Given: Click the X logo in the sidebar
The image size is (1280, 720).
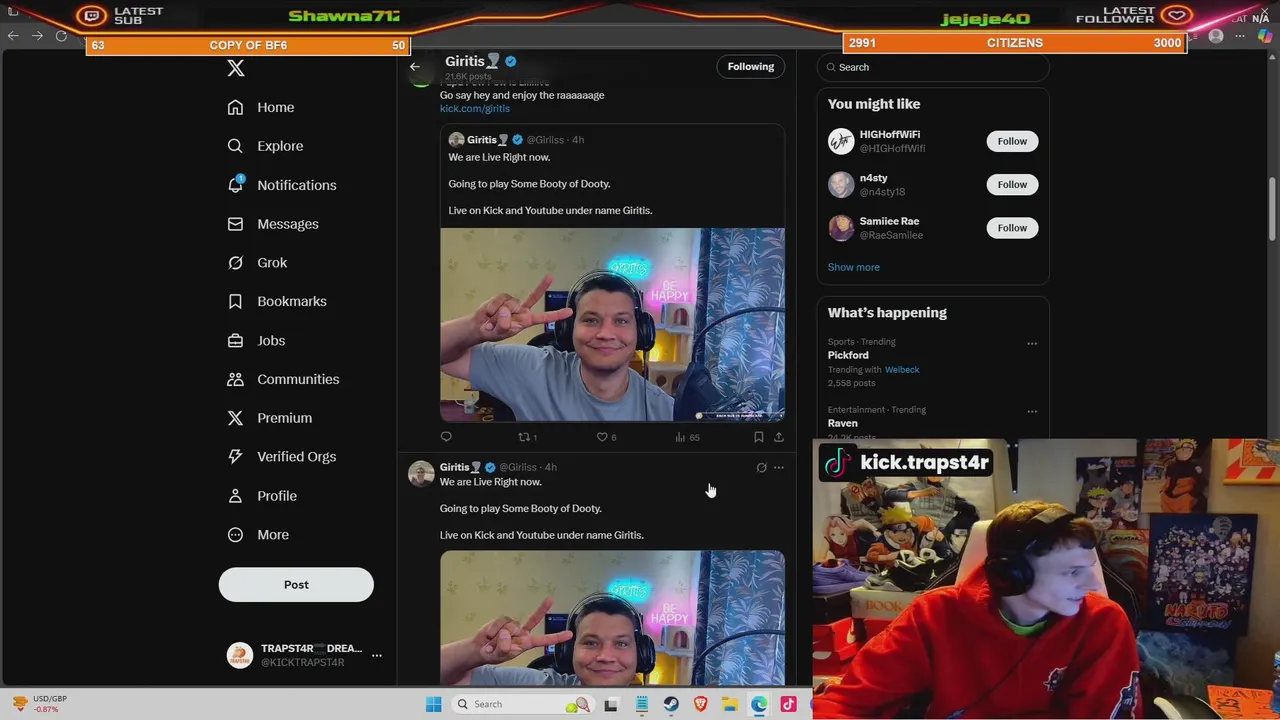Looking at the screenshot, I should (x=236, y=68).
